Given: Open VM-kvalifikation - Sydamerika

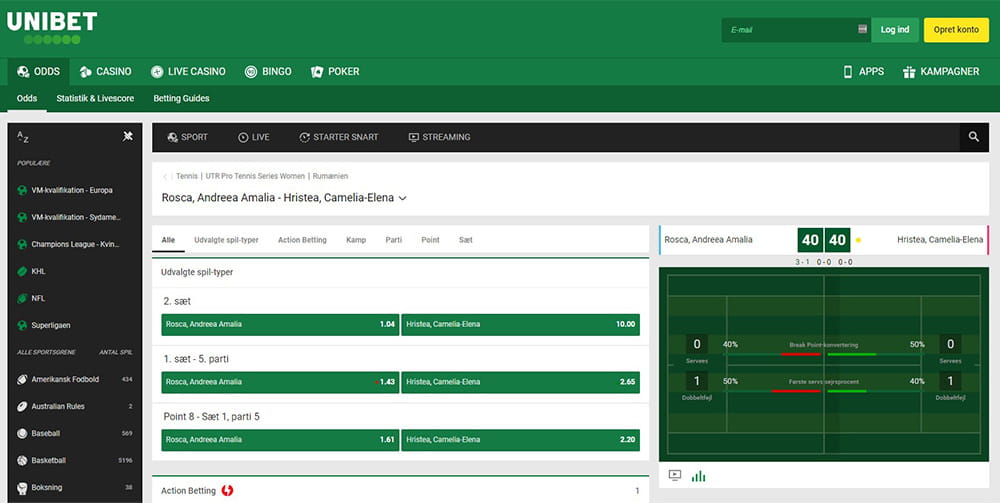Looking at the screenshot, I should [x=75, y=217].
